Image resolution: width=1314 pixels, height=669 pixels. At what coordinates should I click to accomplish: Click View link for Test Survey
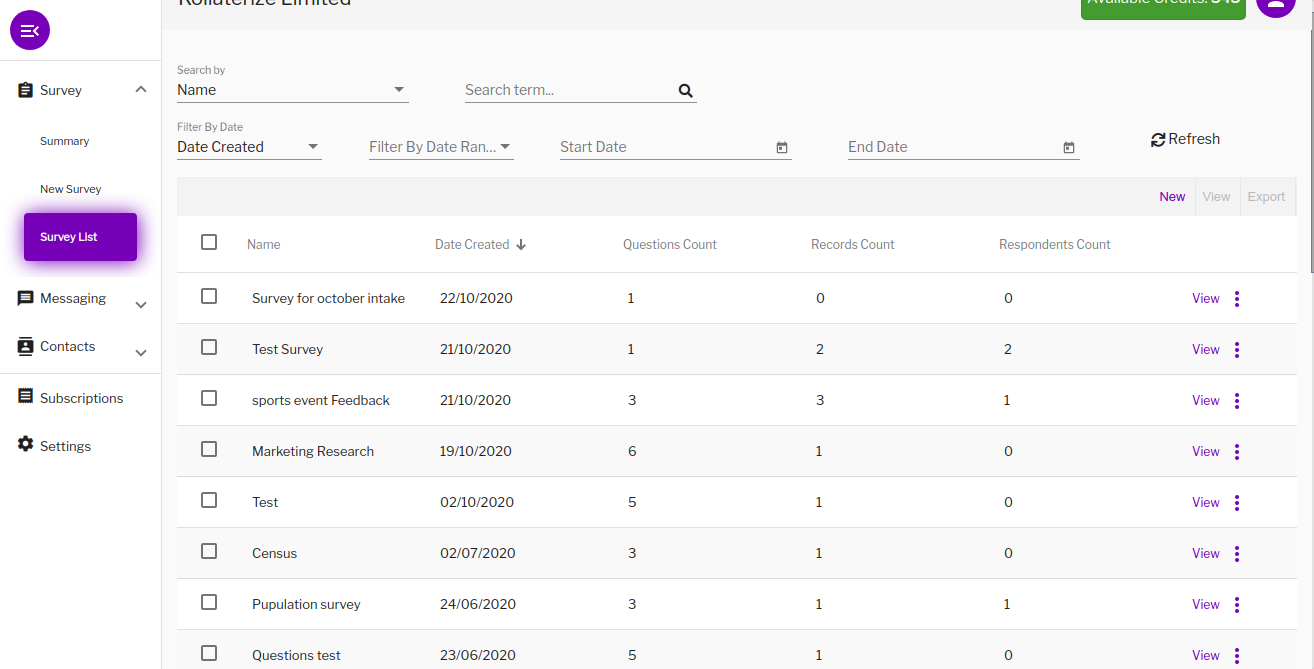1206,349
